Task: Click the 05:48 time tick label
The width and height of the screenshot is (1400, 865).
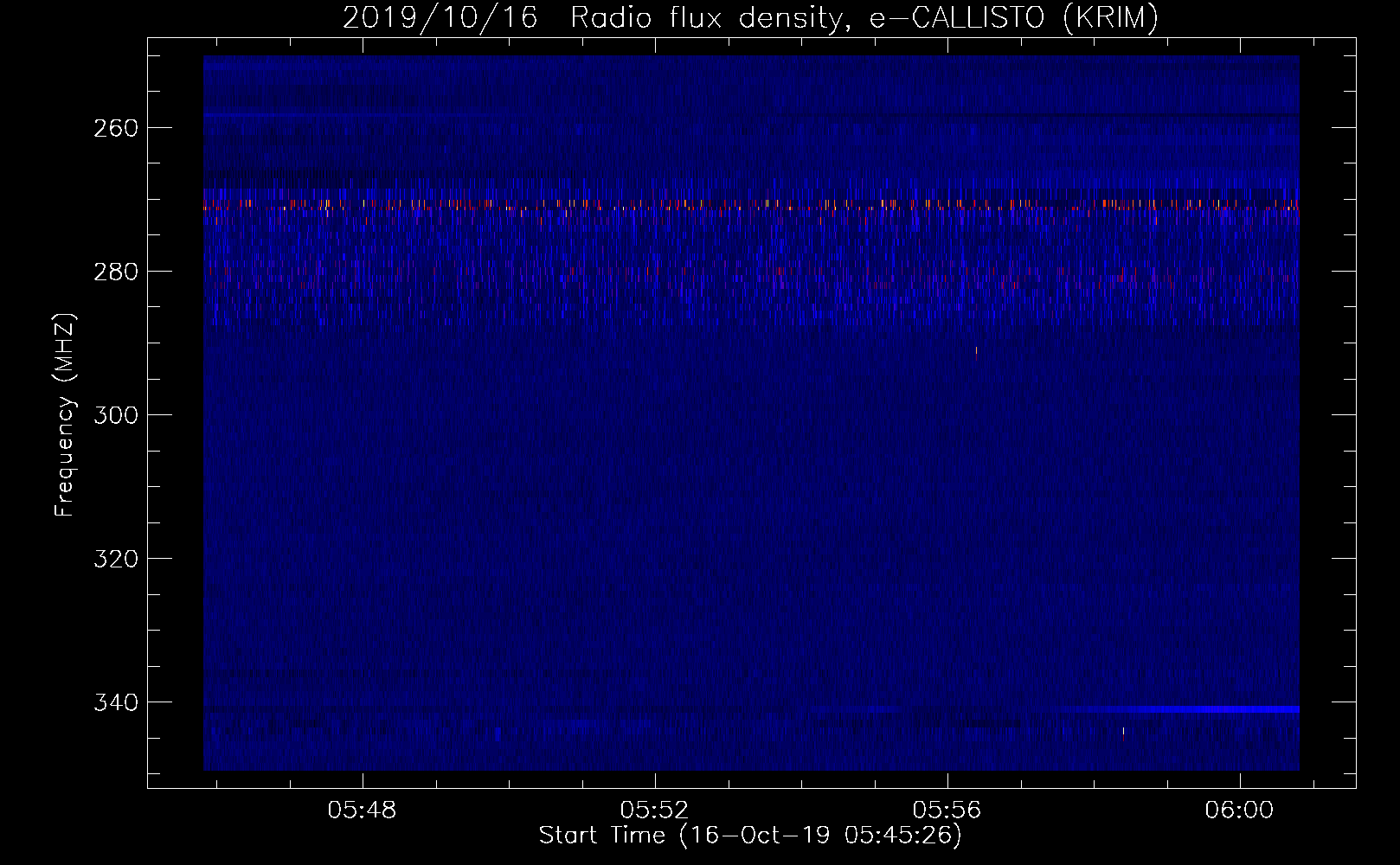Action: [x=362, y=811]
